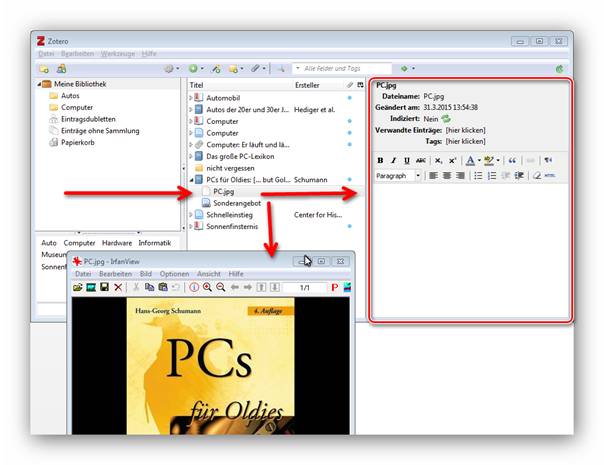The height and width of the screenshot is (465, 604).
Task: Click the Open icon in IrfanView toolbar
Action: pos(78,287)
